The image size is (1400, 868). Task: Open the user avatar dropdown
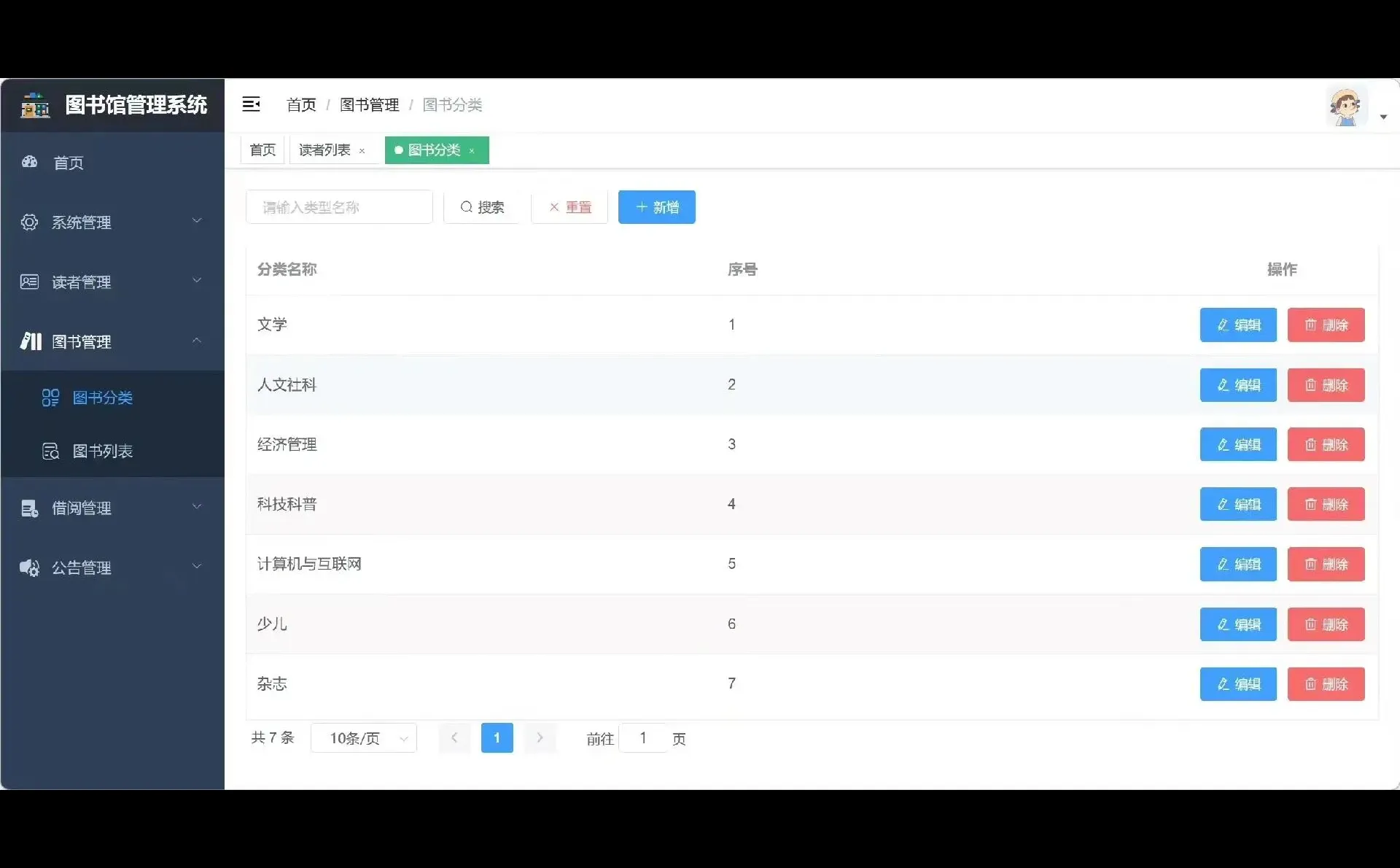point(1347,106)
